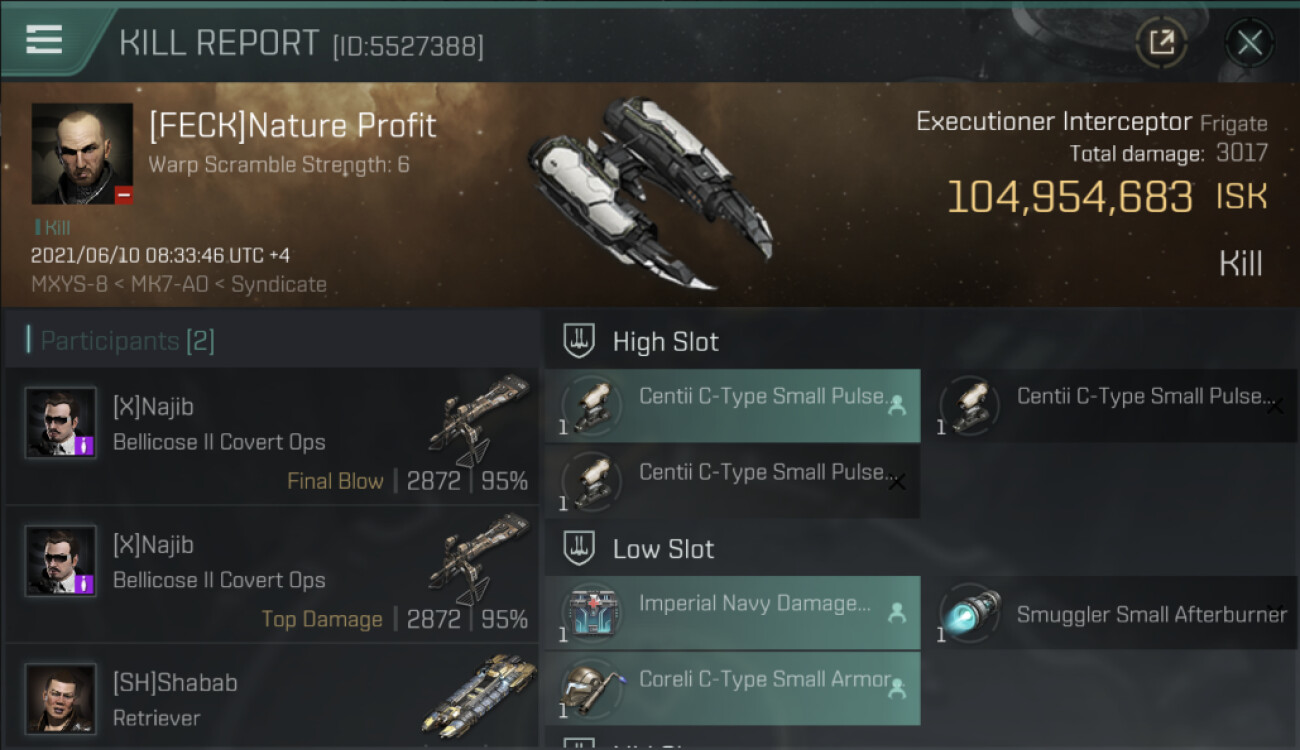
Task: Open the hamburger menu icon
Action: tap(44, 40)
